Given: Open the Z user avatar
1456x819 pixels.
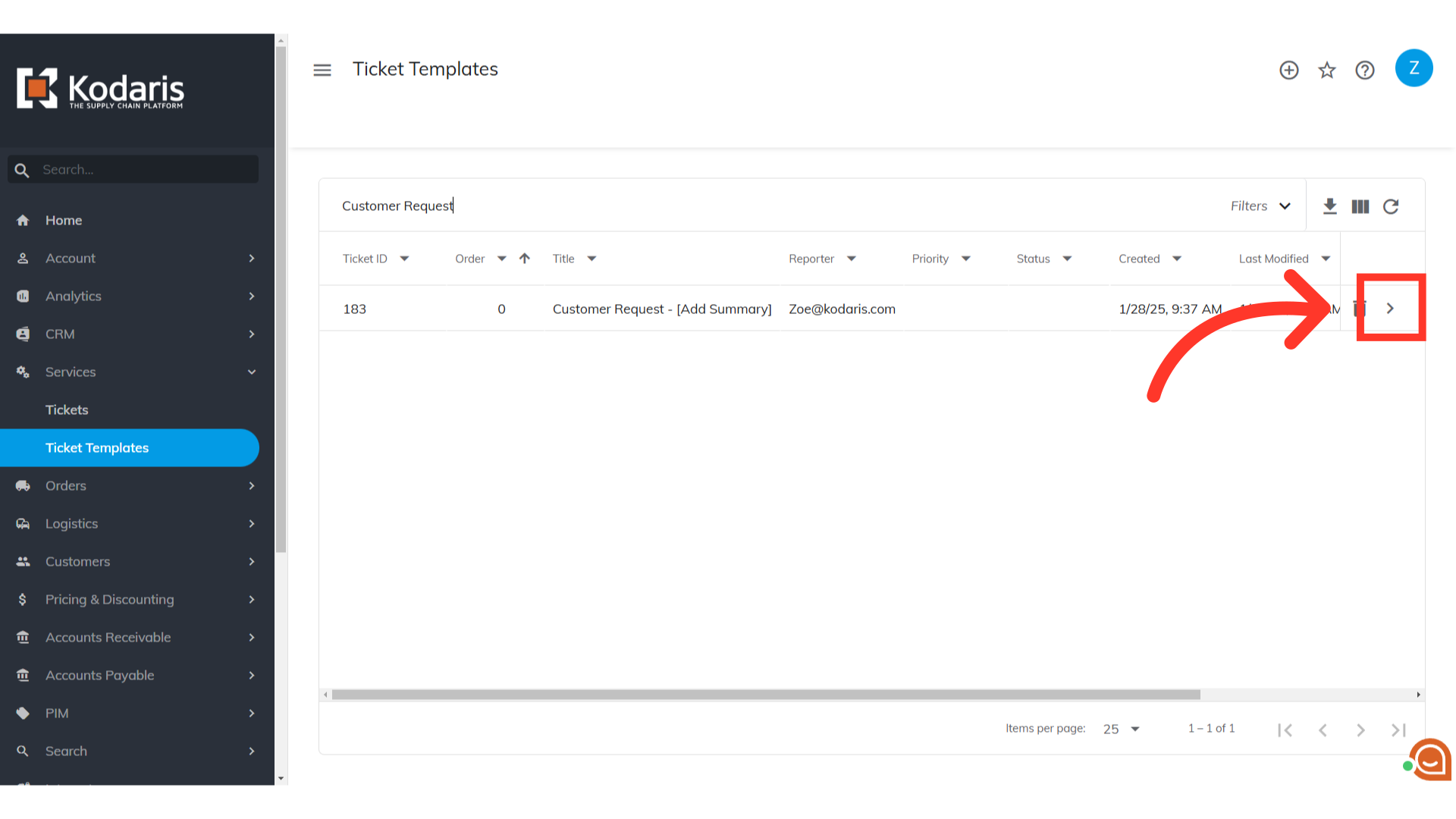Looking at the screenshot, I should tap(1414, 68).
